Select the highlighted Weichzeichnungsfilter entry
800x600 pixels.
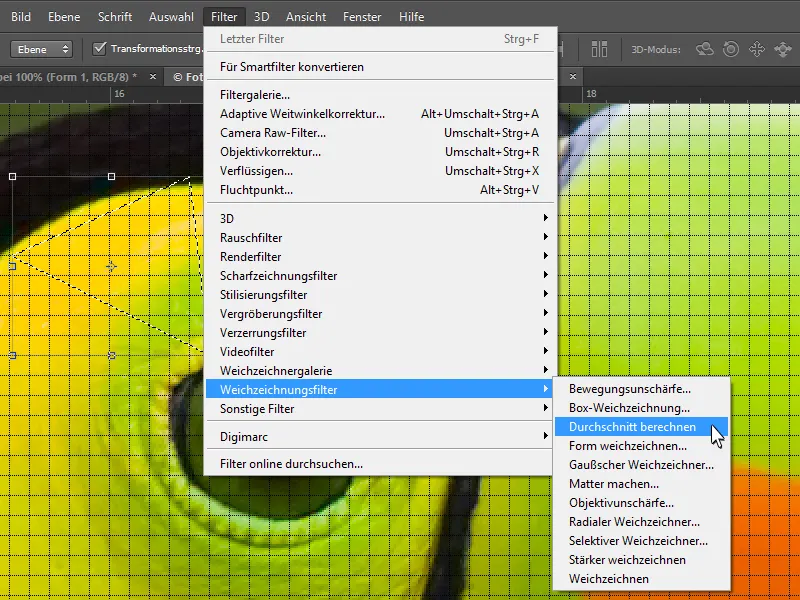click(x=380, y=389)
